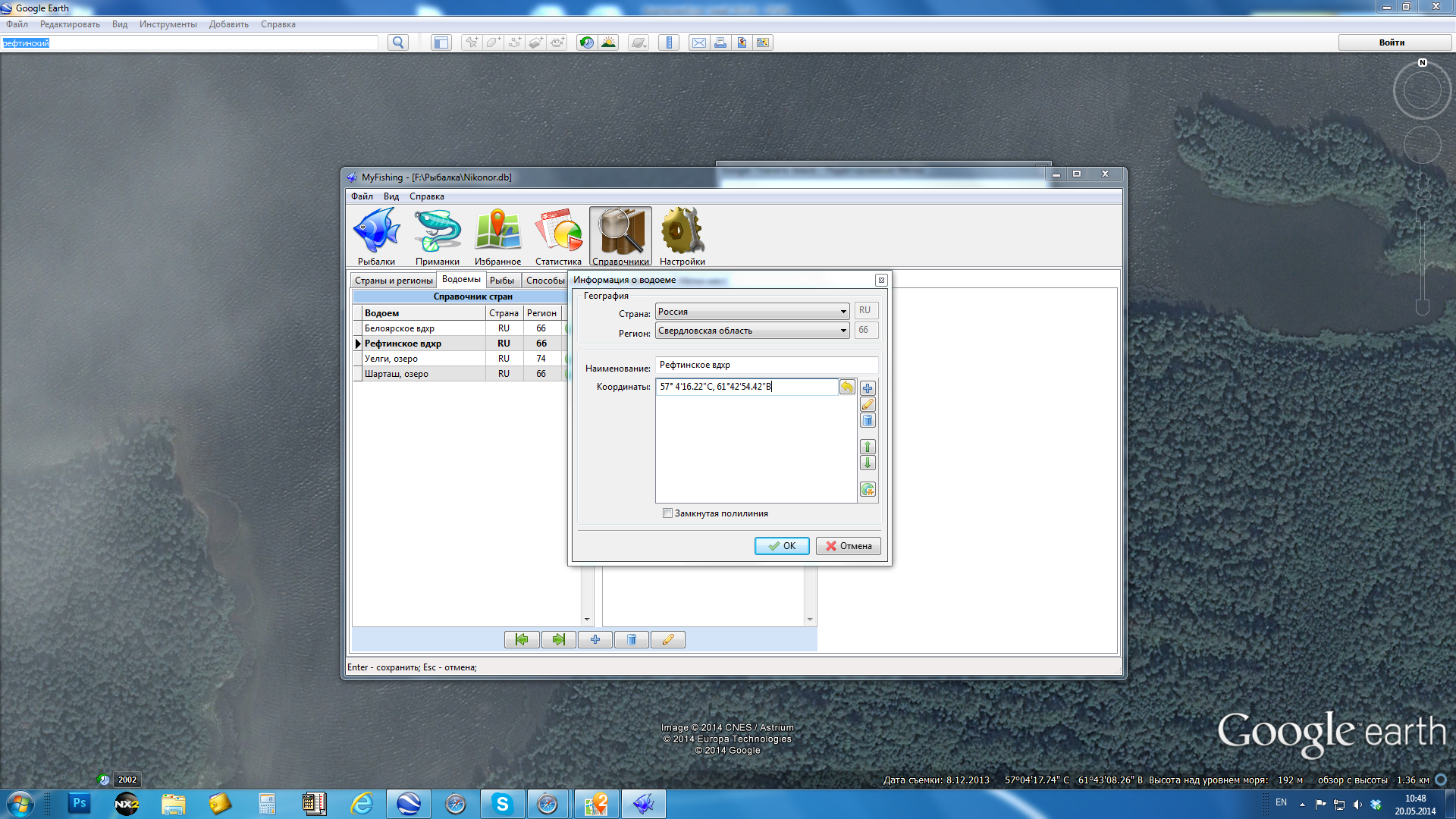
Task: Click the add path tool in Google Earth
Action: pyautogui.click(x=514, y=42)
